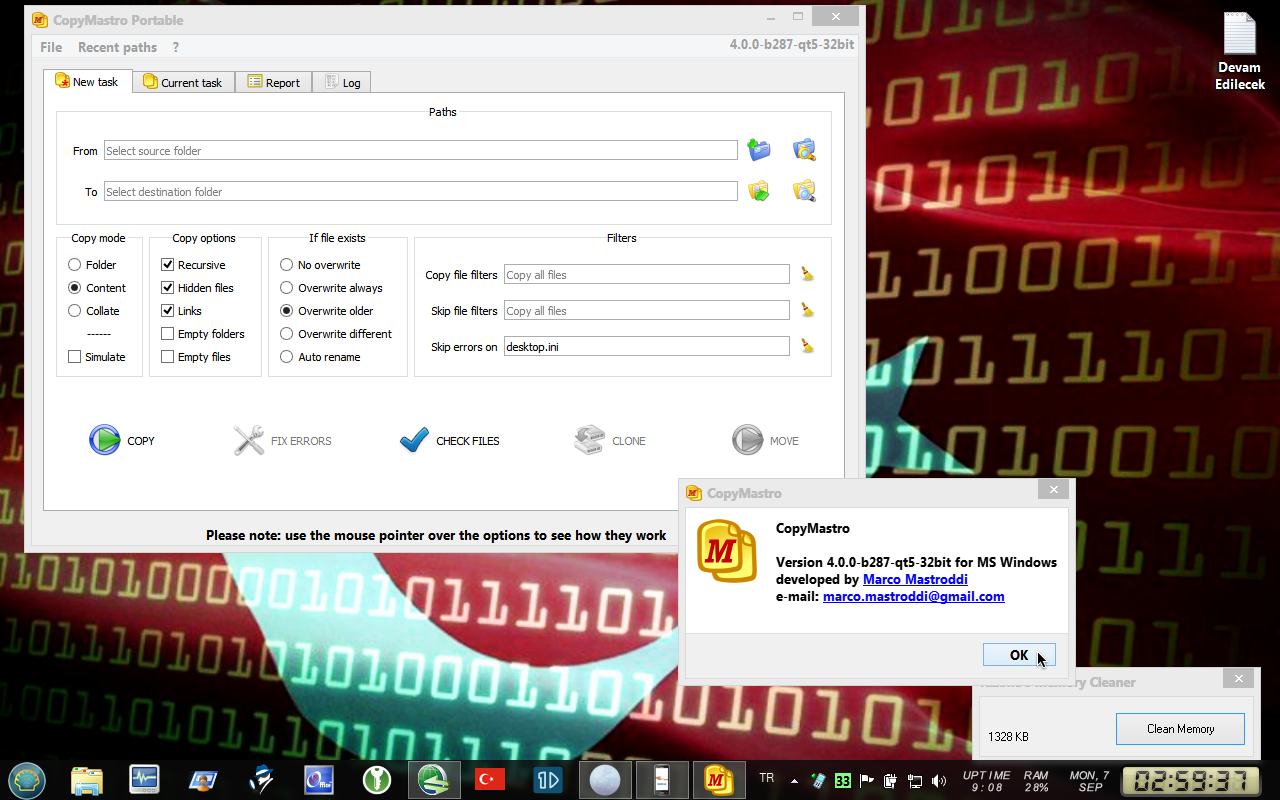Click the From source folder field
The height and width of the screenshot is (800, 1280).
(x=421, y=150)
